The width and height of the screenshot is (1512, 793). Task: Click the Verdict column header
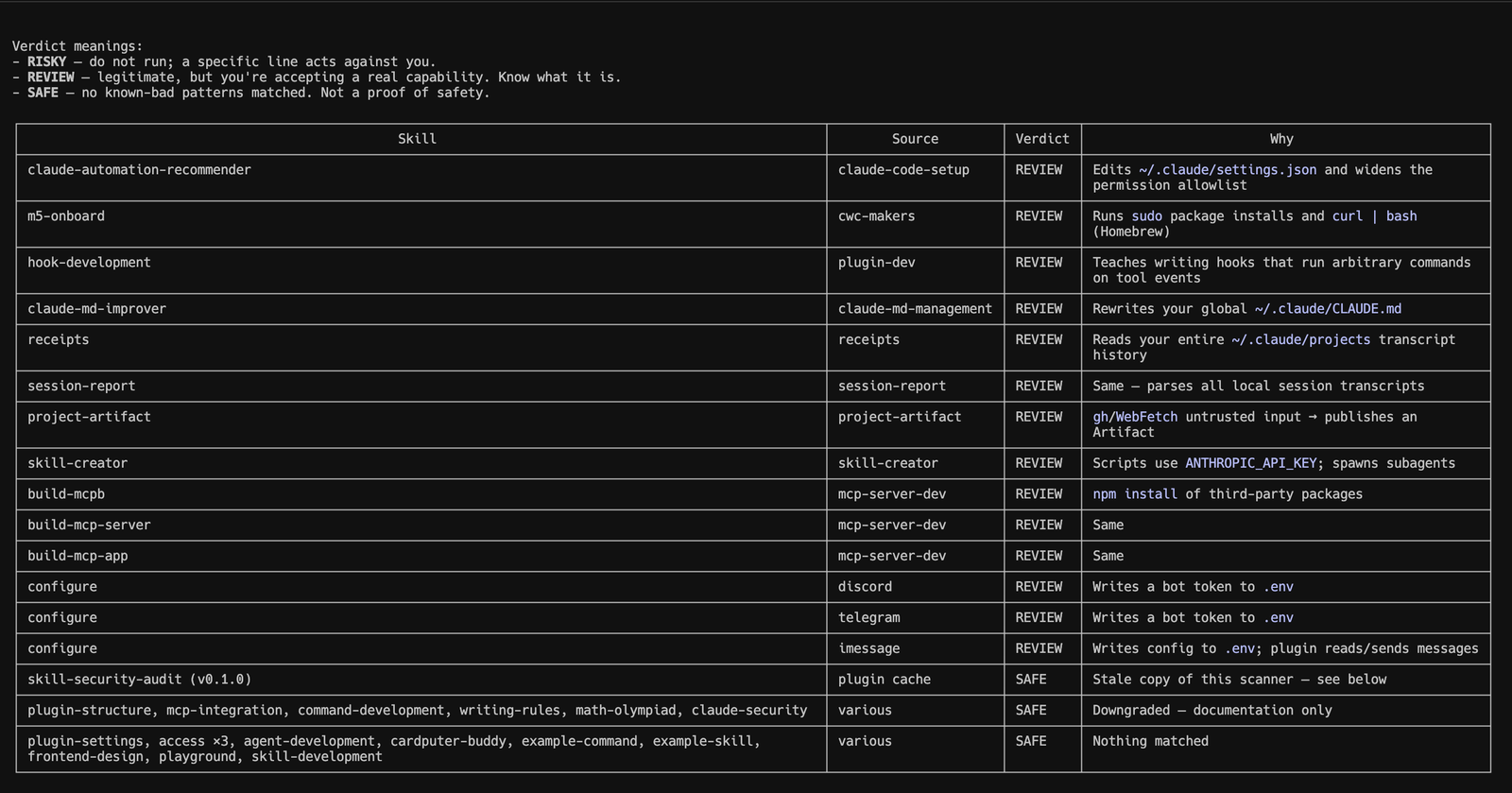pos(1042,139)
